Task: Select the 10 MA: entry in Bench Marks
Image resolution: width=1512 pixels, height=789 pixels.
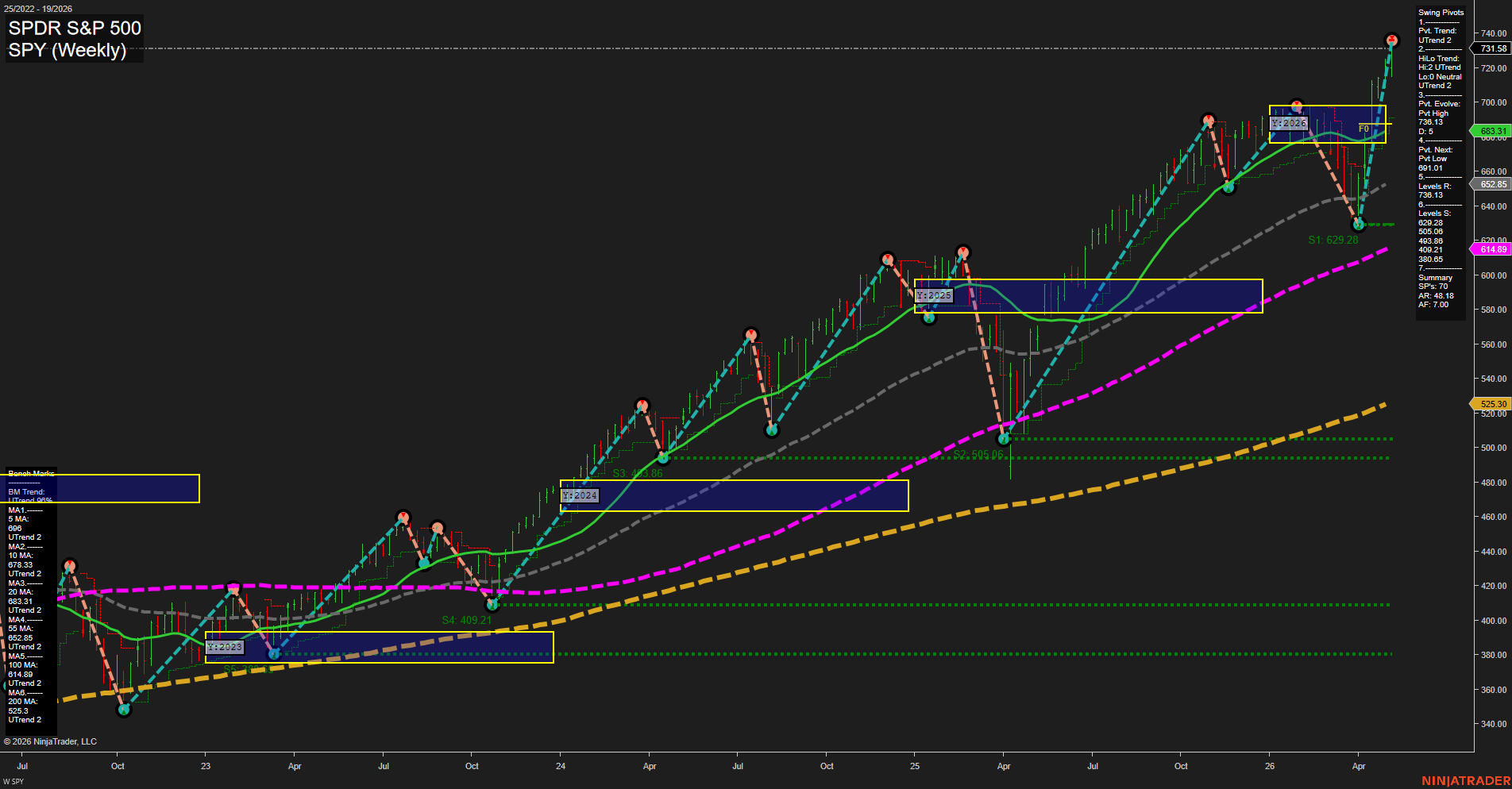Action: pyautogui.click(x=21, y=556)
